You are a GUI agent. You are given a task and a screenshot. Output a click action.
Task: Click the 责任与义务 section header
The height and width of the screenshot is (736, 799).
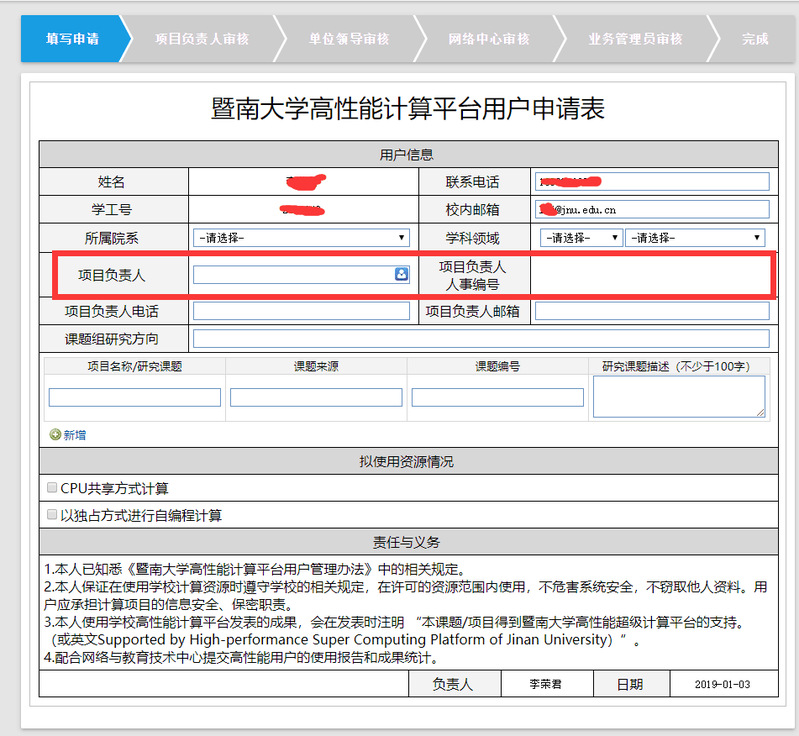coord(409,542)
